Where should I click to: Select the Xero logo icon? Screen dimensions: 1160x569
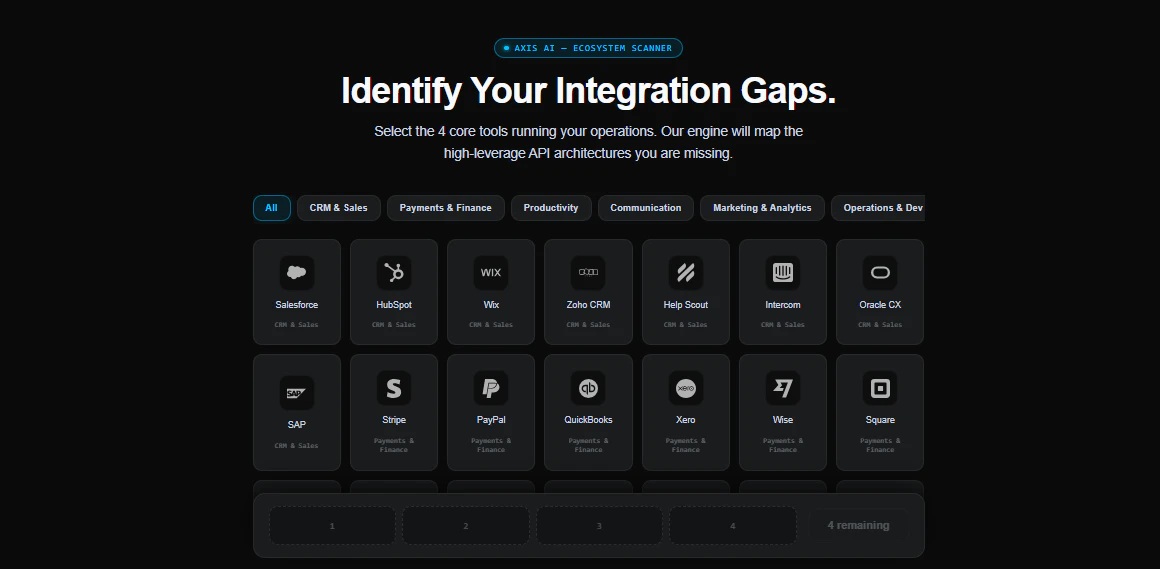tap(686, 388)
